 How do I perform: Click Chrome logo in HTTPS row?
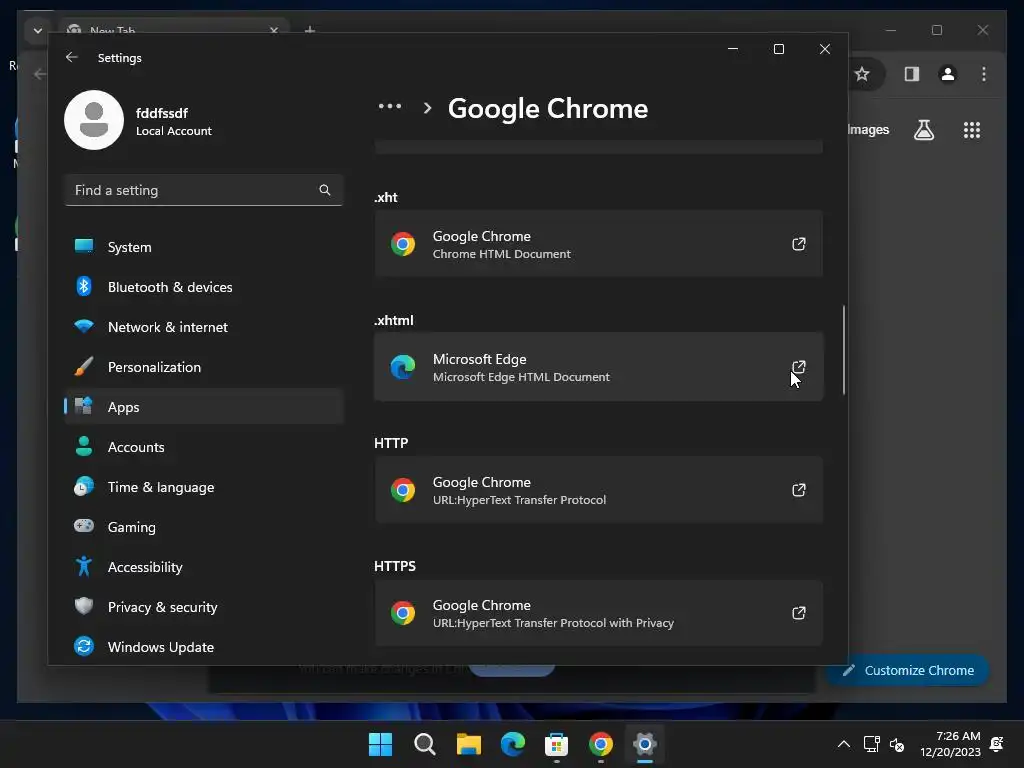click(403, 613)
